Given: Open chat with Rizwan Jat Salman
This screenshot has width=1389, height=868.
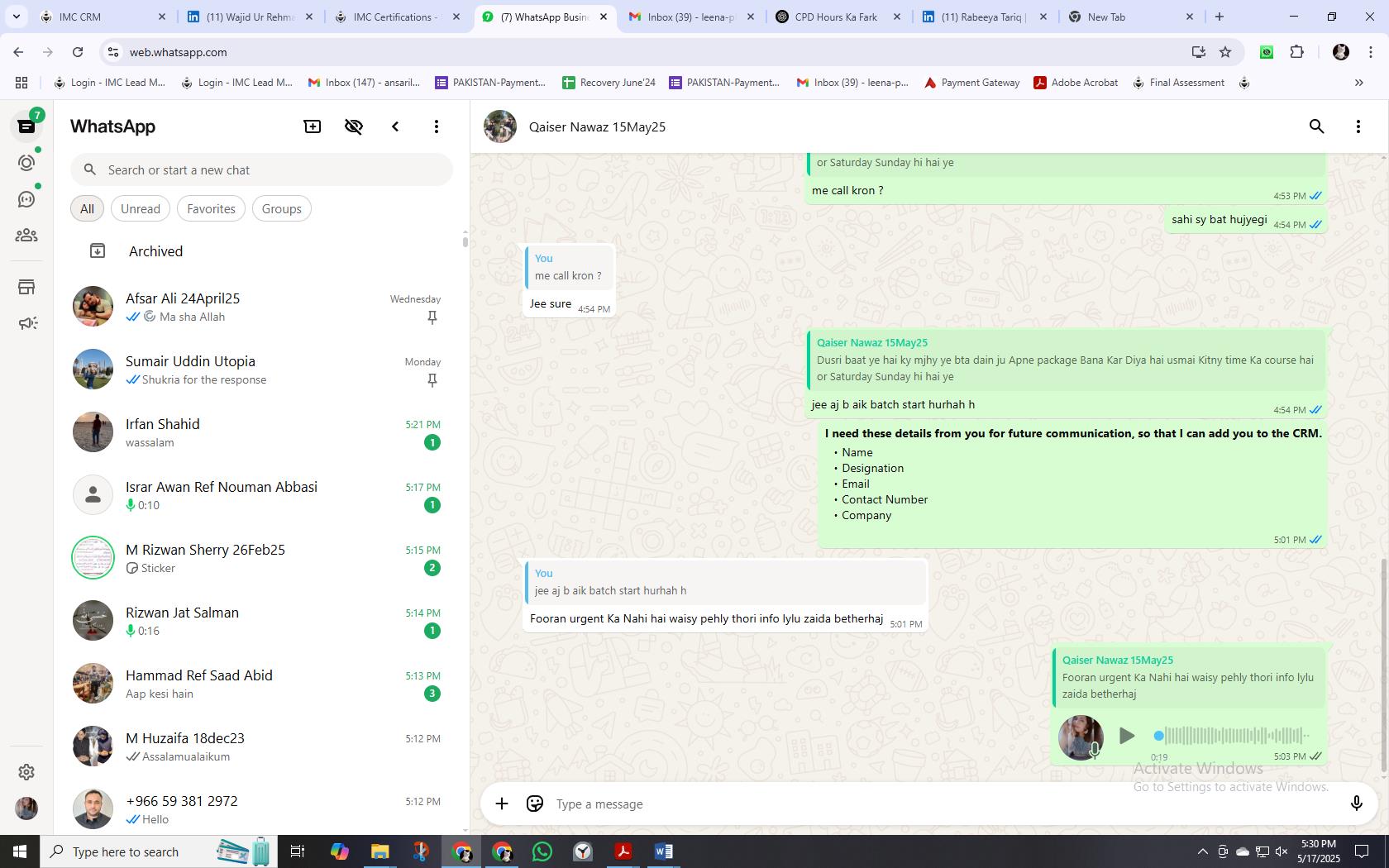Looking at the screenshot, I should click(x=261, y=621).
